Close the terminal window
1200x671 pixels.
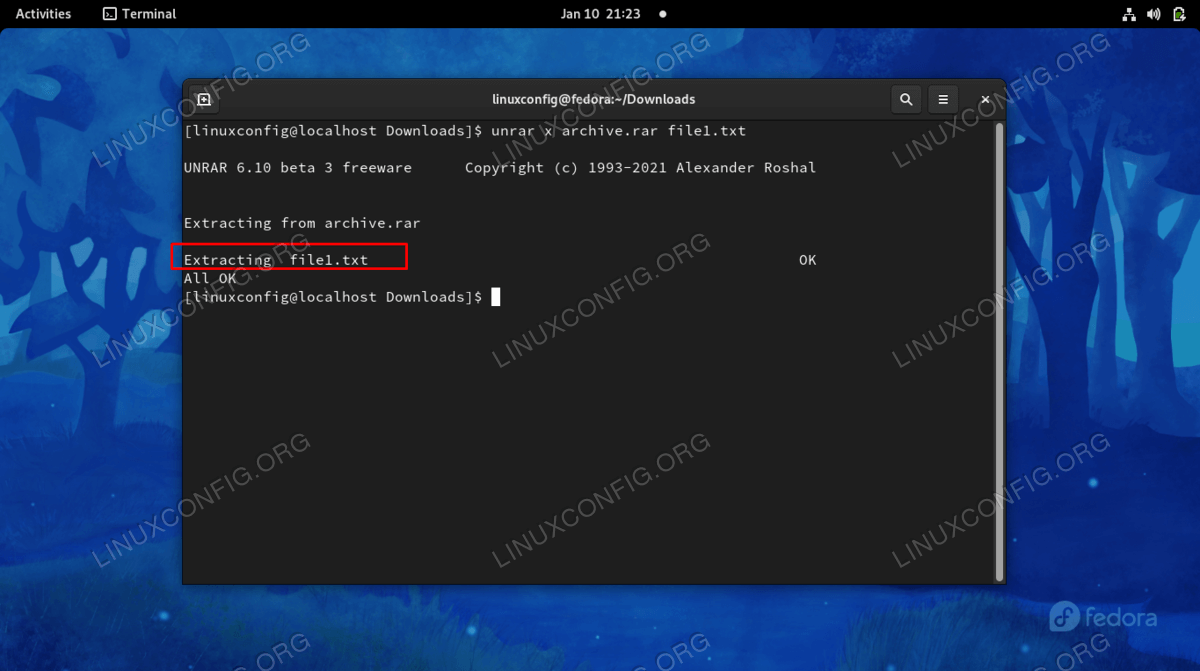(985, 100)
